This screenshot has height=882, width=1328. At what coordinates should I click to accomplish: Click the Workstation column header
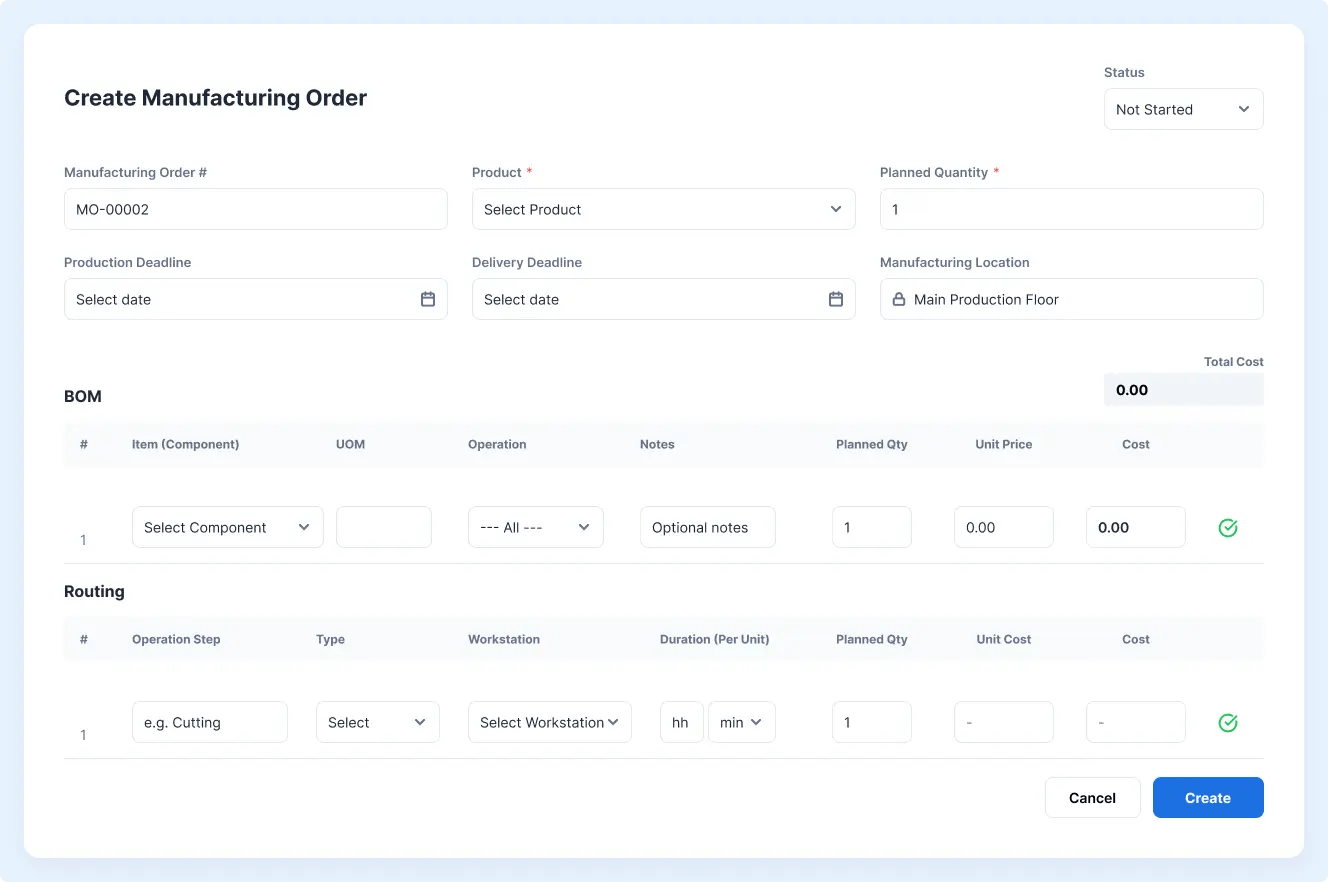tap(504, 639)
